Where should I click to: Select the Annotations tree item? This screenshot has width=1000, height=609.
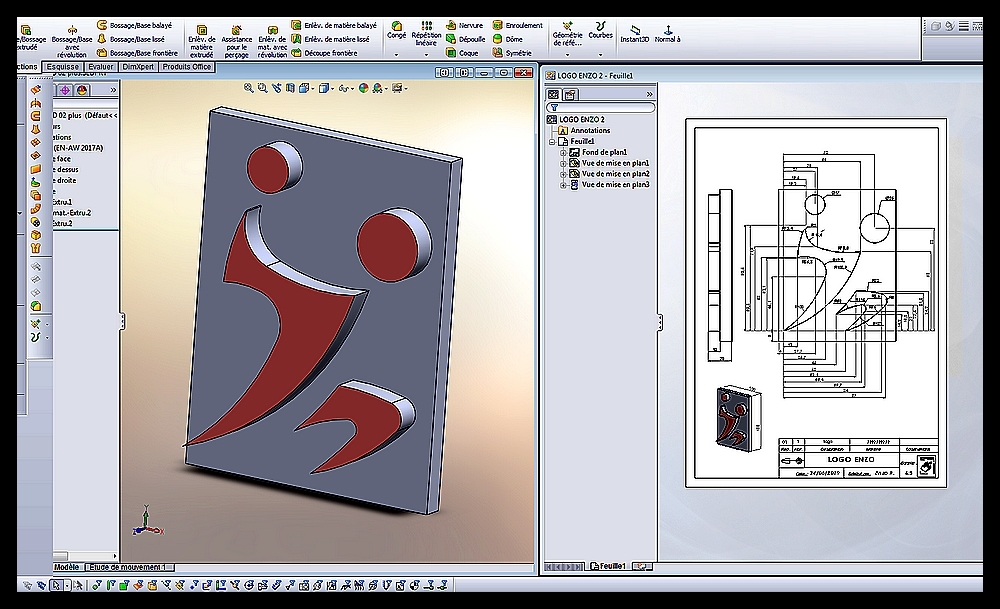pos(590,130)
